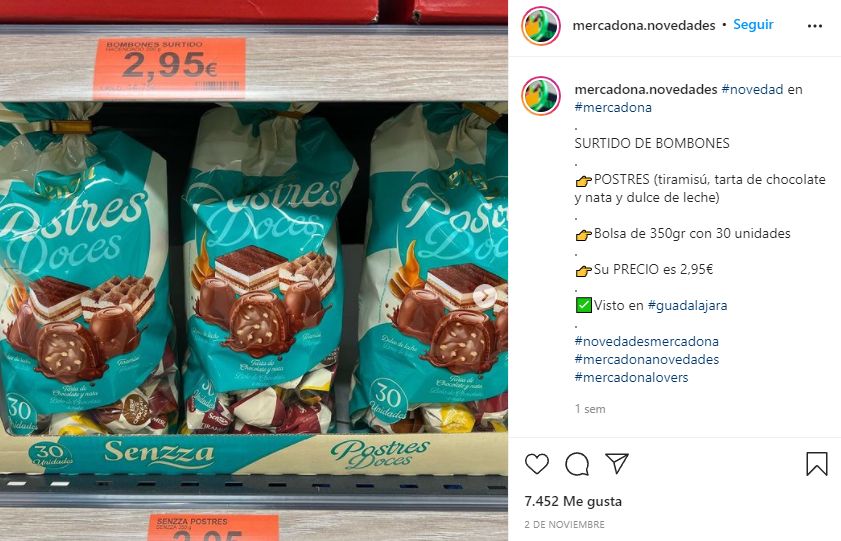The width and height of the screenshot is (841, 541).
Task: Open the #guadalajara hashtag
Action: [687, 306]
